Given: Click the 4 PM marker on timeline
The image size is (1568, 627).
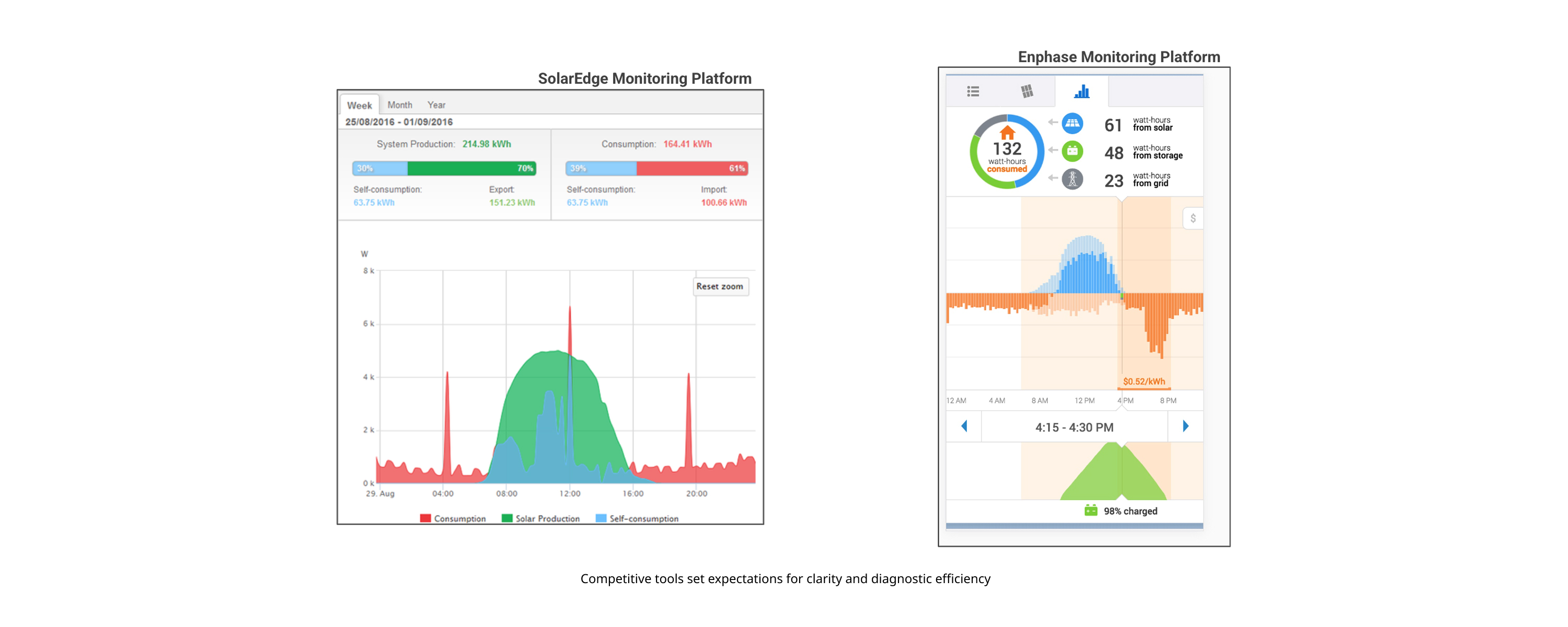Looking at the screenshot, I should [1125, 401].
